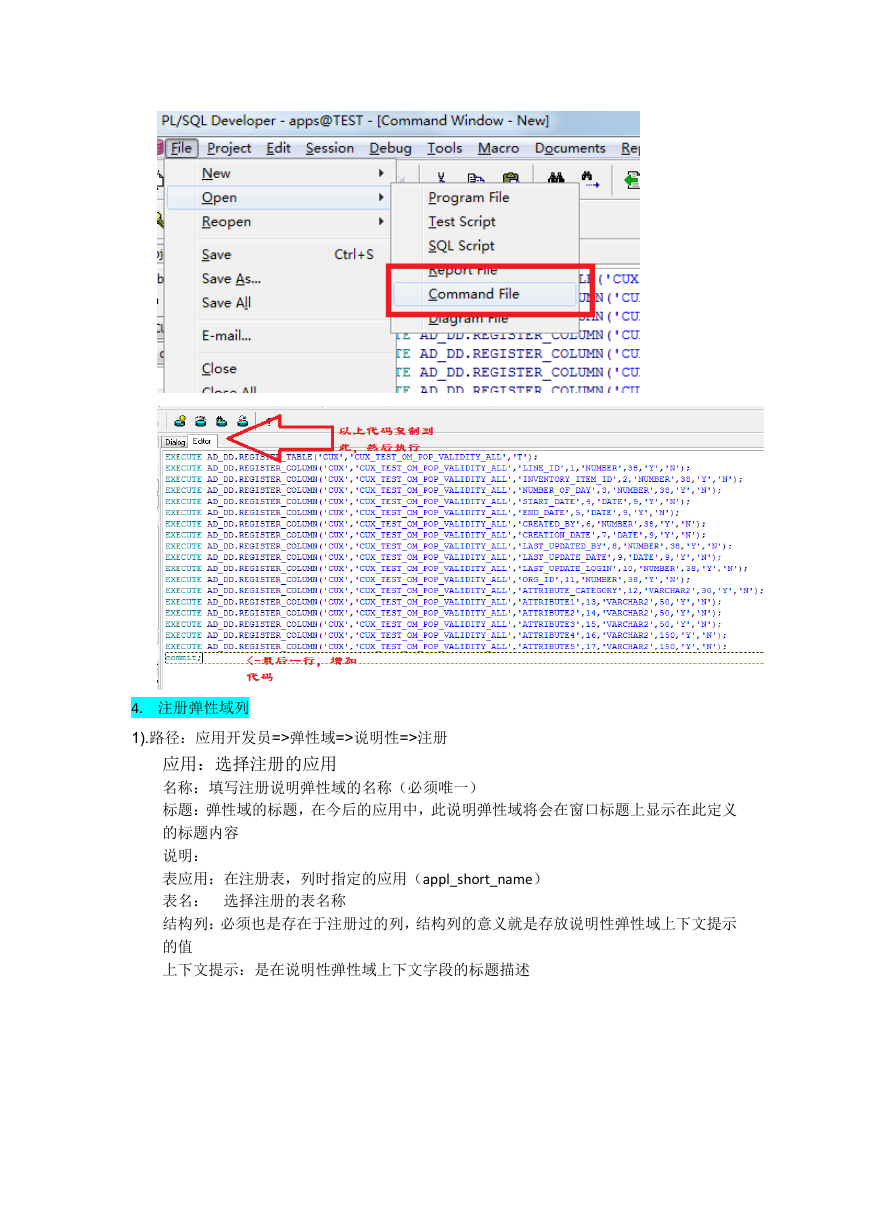Choose Save from the File menu
Screen dimensions: 869x1228
[x=280, y=255]
